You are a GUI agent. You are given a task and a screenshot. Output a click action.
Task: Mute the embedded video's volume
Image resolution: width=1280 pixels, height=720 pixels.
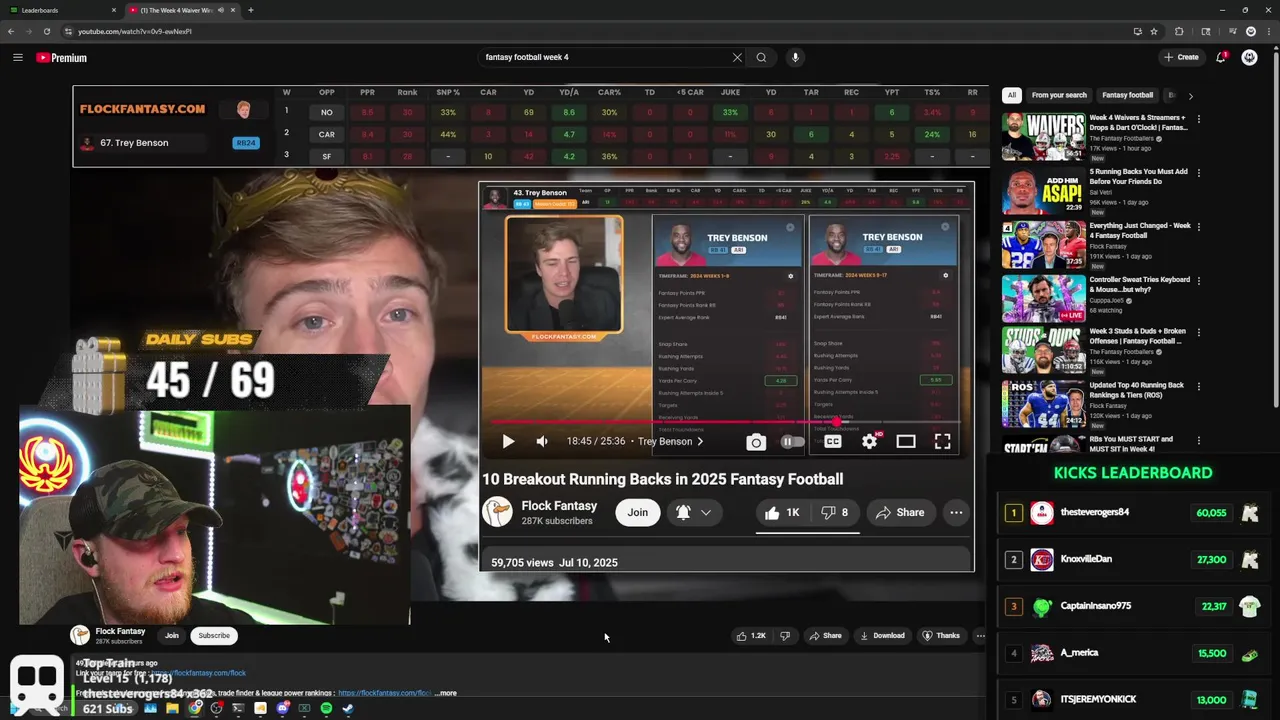[542, 441]
